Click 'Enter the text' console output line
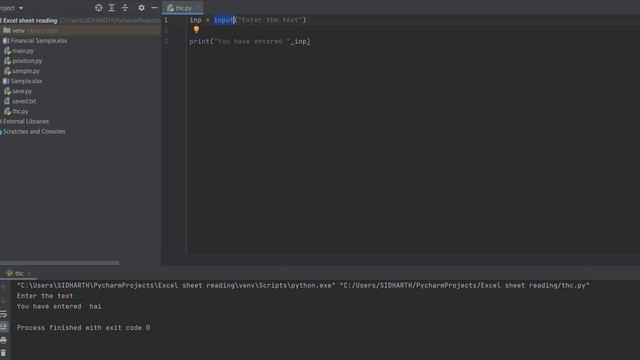The image size is (640, 360). tap(45, 296)
